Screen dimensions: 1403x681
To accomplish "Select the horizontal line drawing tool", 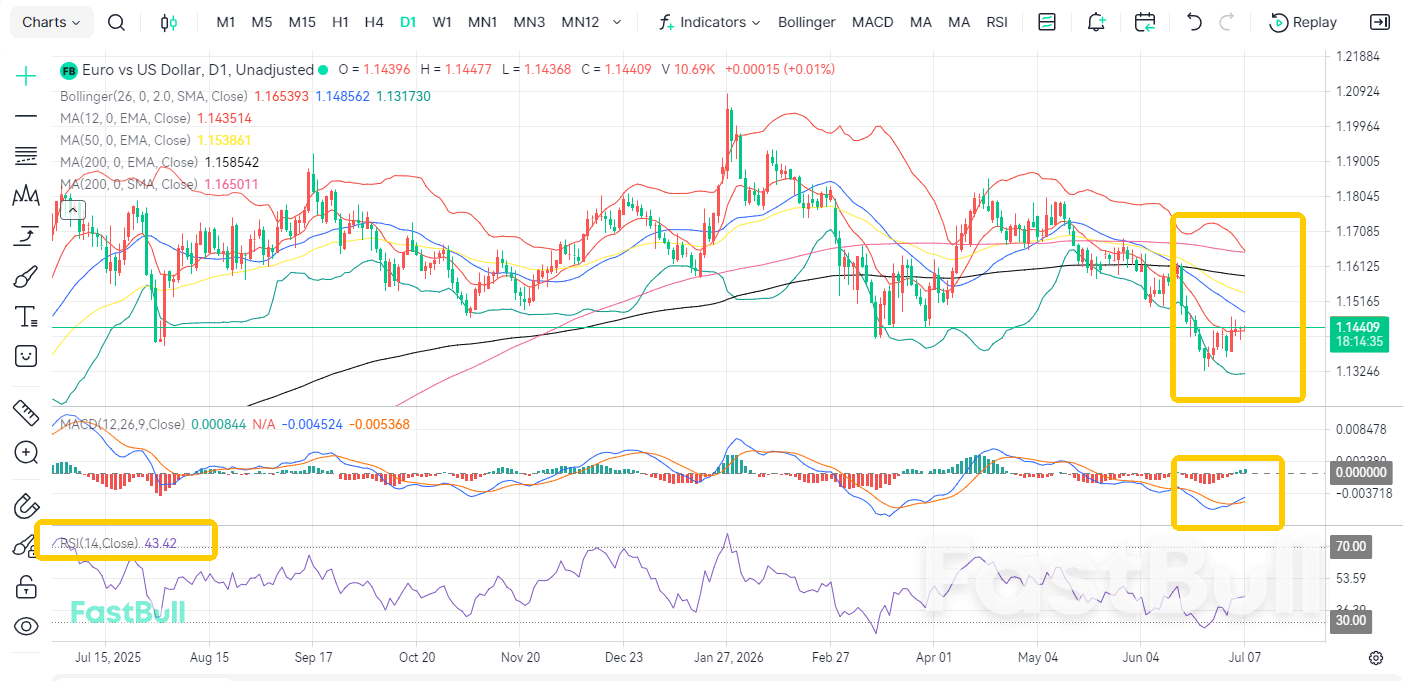I will (x=26, y=116).
